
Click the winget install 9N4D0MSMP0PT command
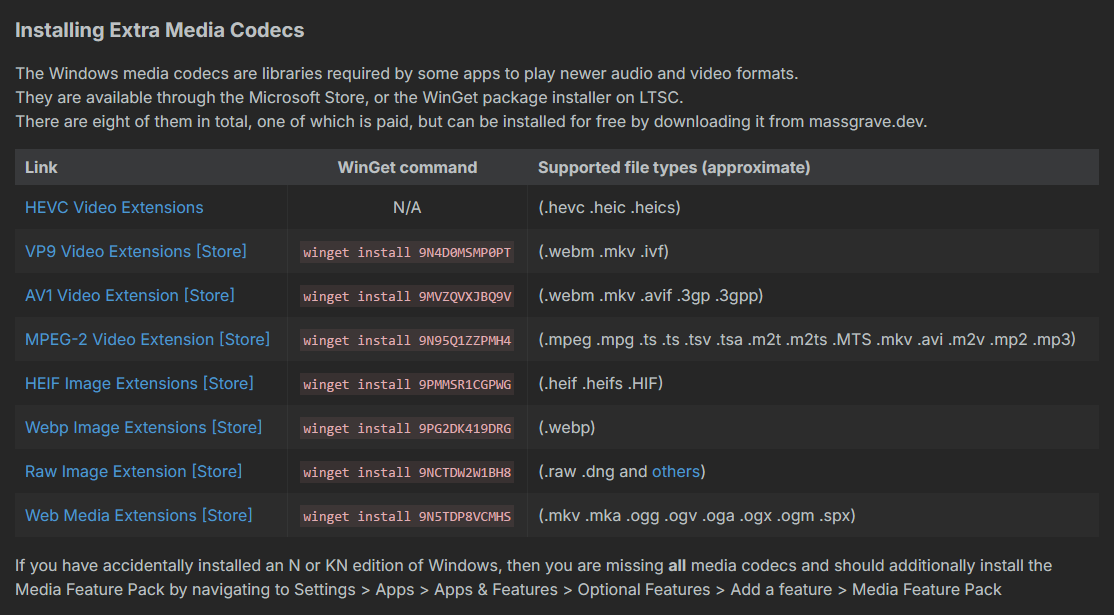click(407, 253)
